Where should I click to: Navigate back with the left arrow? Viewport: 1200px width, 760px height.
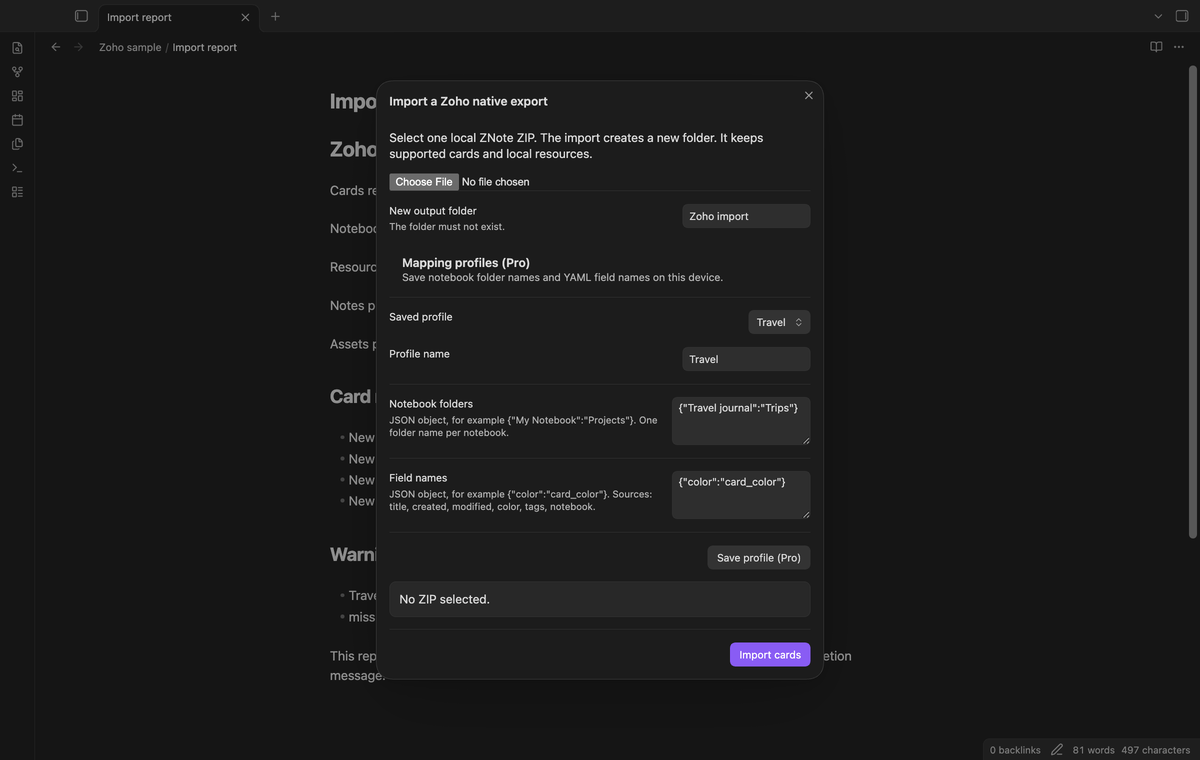(56, 47)
